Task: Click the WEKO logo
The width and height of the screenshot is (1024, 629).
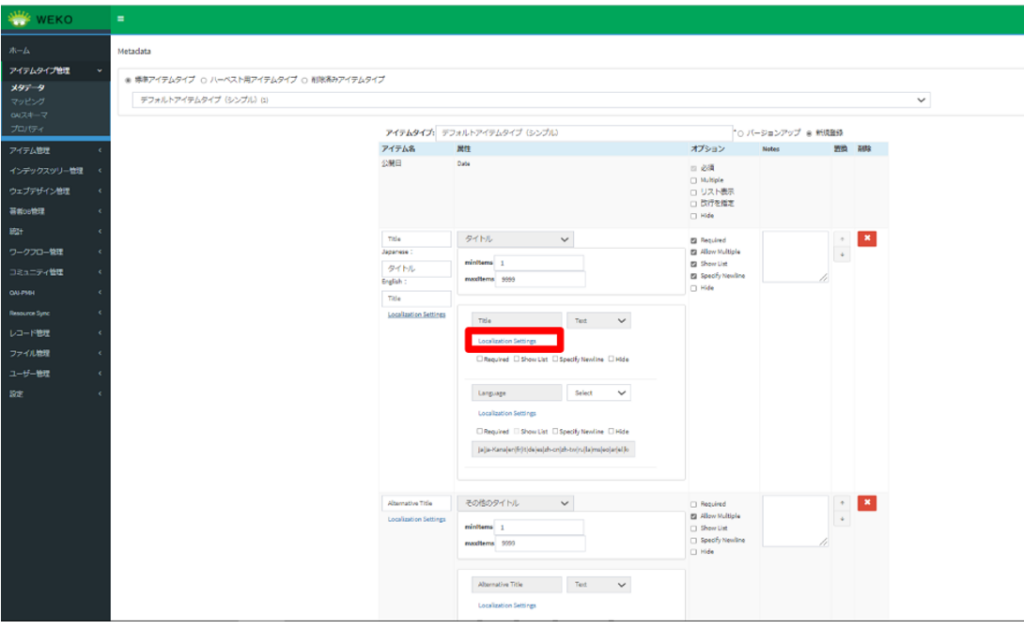Action: point(44,18)
